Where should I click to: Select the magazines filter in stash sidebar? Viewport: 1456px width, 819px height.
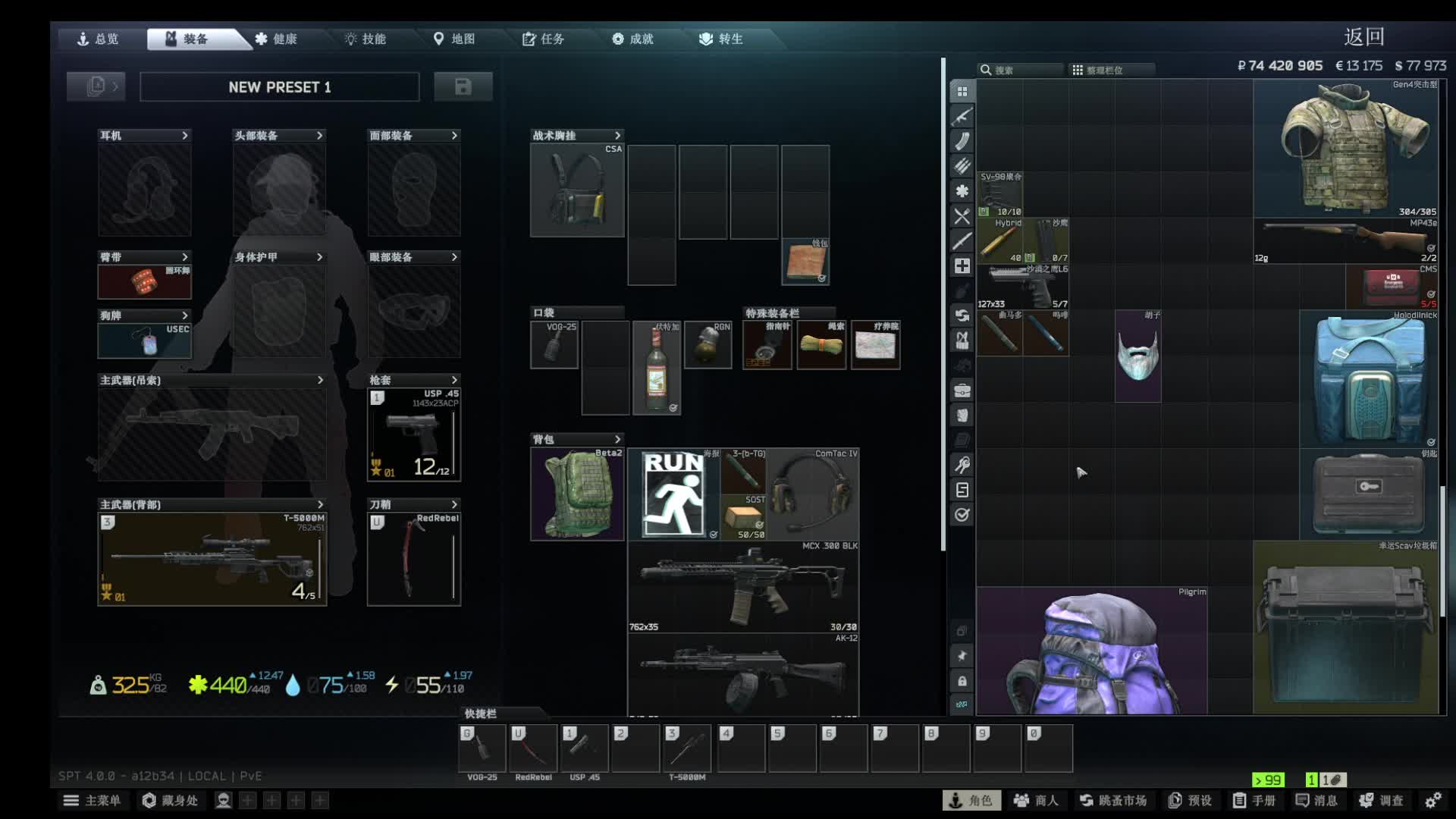962,141
